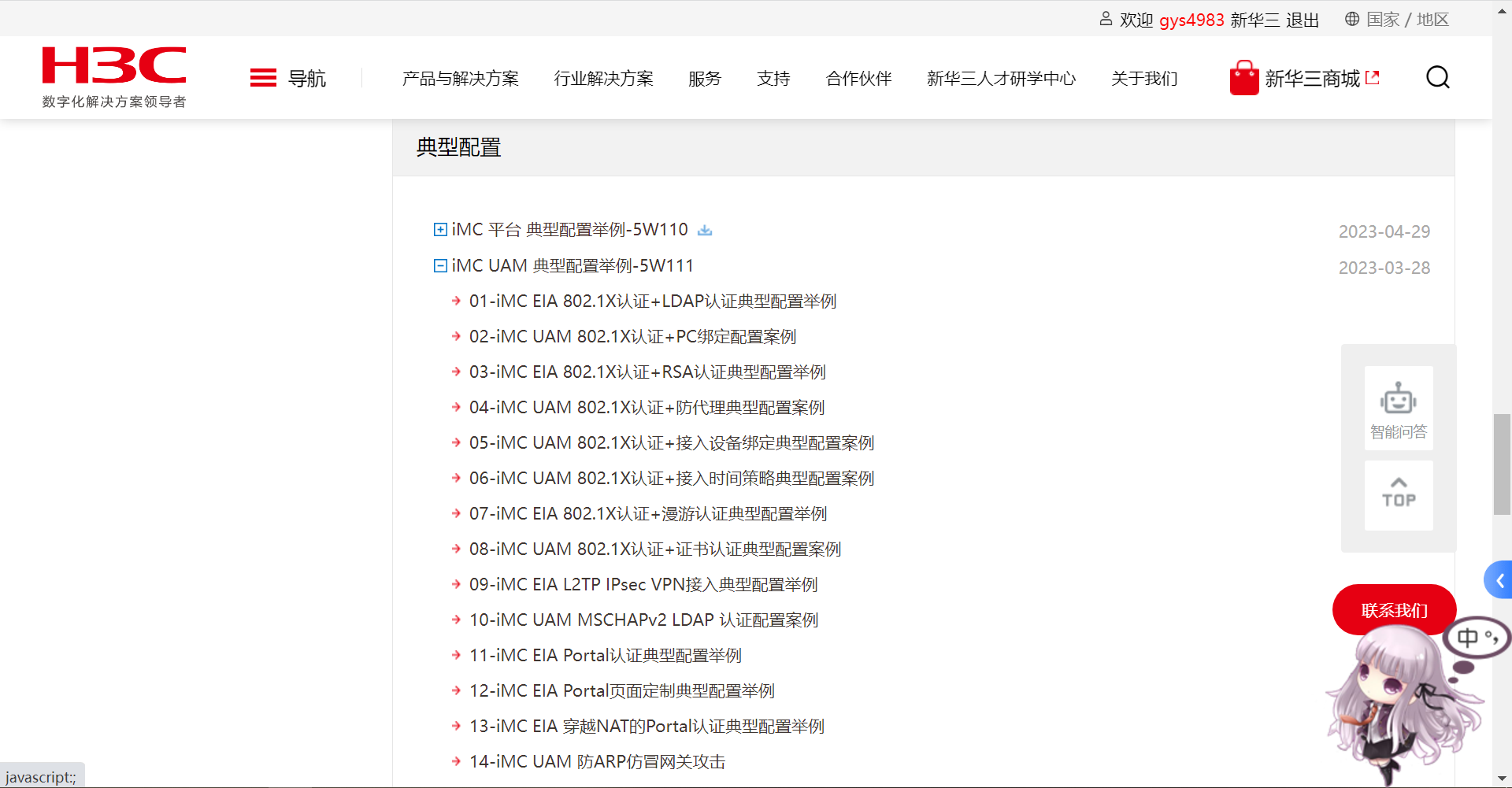
Task: Click the red shopping bag icon
Action: pyautogui.click(x=1244, y=78)
